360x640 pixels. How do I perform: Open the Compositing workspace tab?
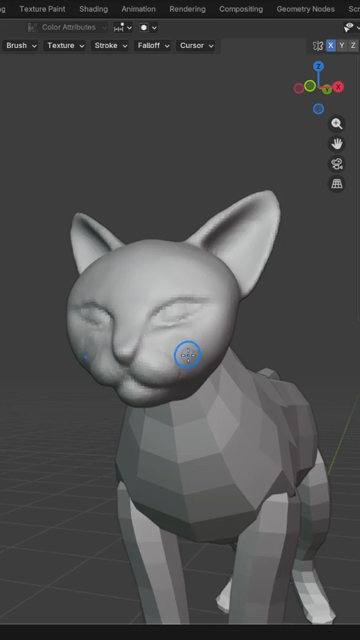pos(241,9)
